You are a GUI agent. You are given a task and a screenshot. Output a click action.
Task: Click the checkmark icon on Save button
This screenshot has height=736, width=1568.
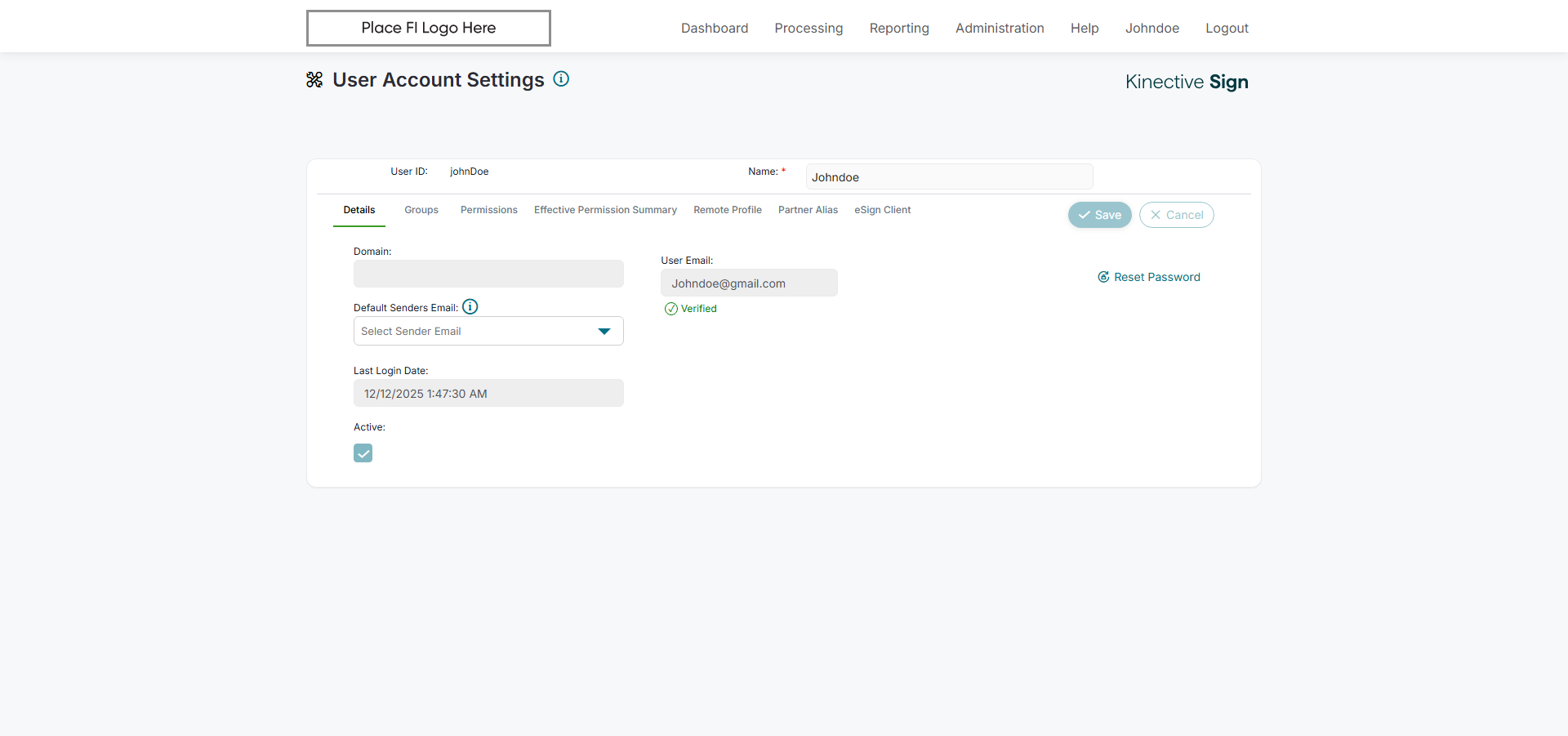click(1085, 215)
